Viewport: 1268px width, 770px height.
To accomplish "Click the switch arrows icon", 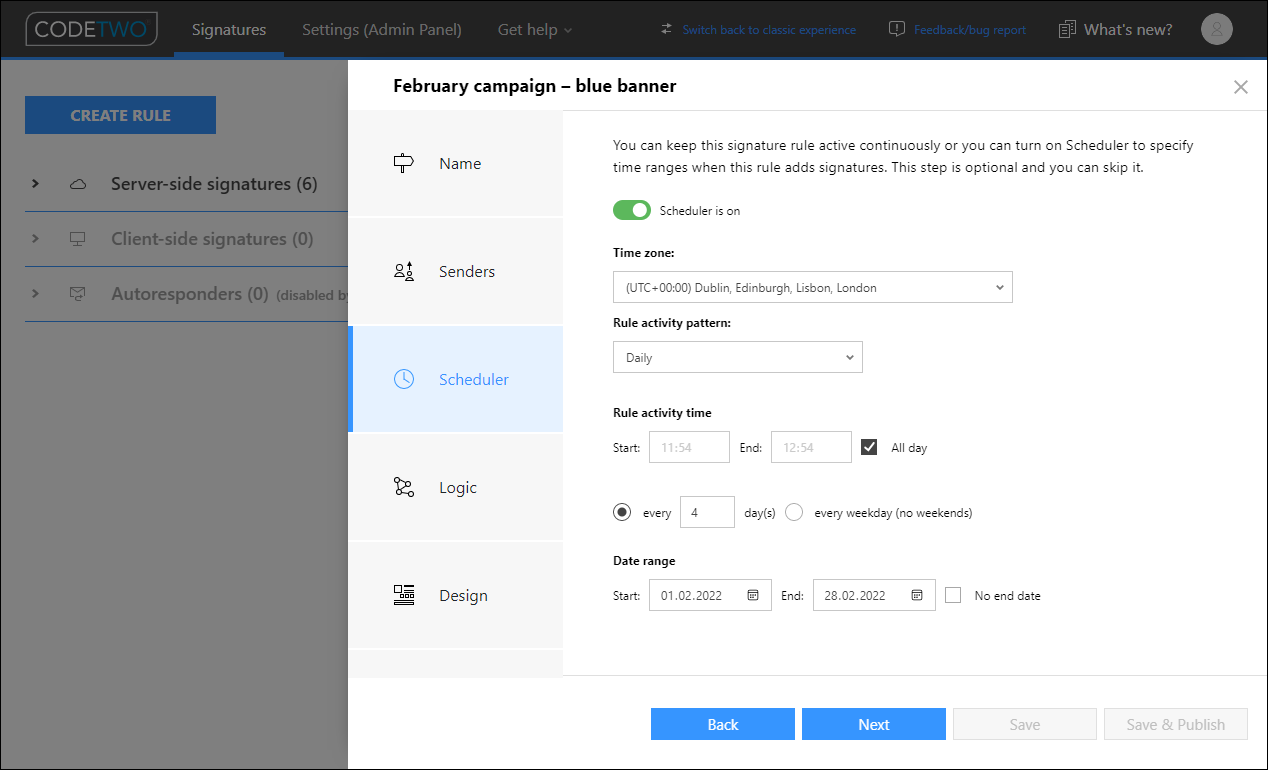I will coord(667,29).
